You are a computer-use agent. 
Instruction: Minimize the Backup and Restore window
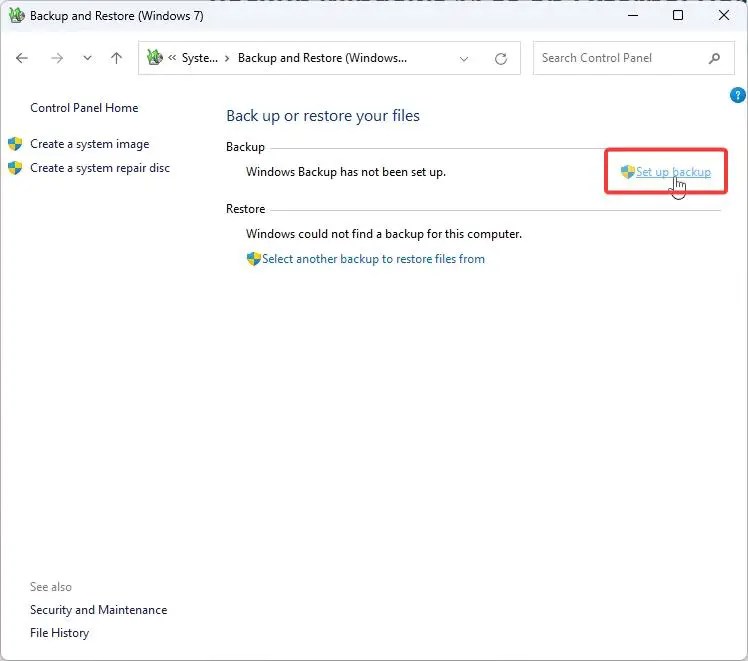[x=633, y=15]
